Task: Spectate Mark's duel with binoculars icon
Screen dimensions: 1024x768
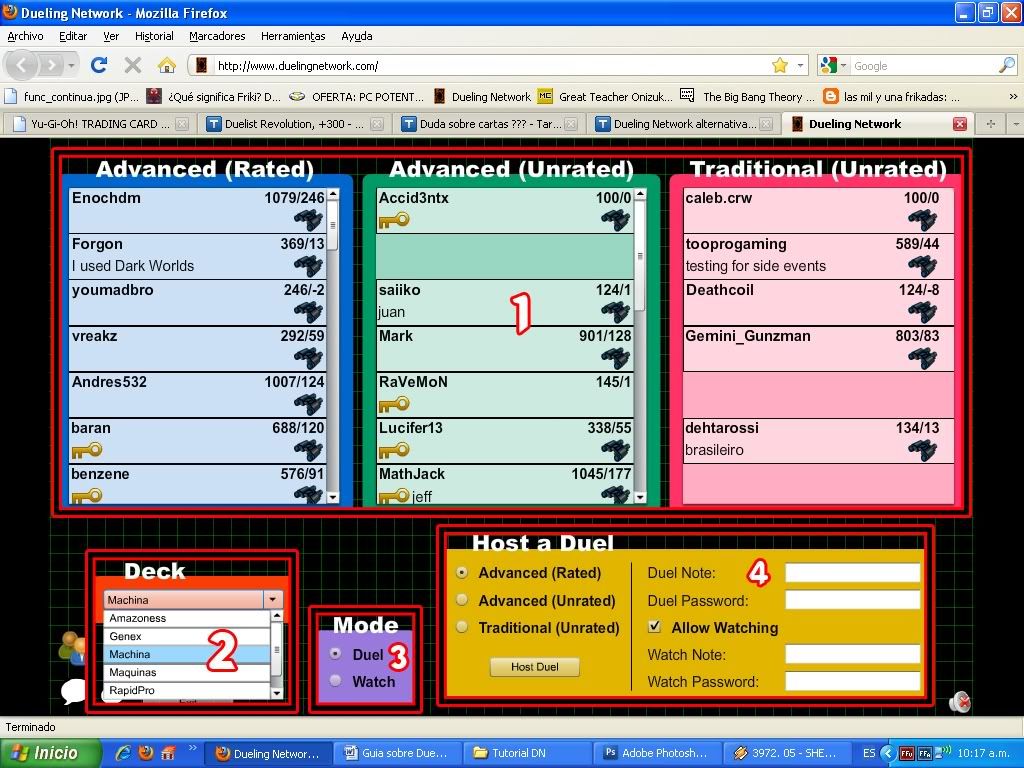Action: [x=615, y=358]
